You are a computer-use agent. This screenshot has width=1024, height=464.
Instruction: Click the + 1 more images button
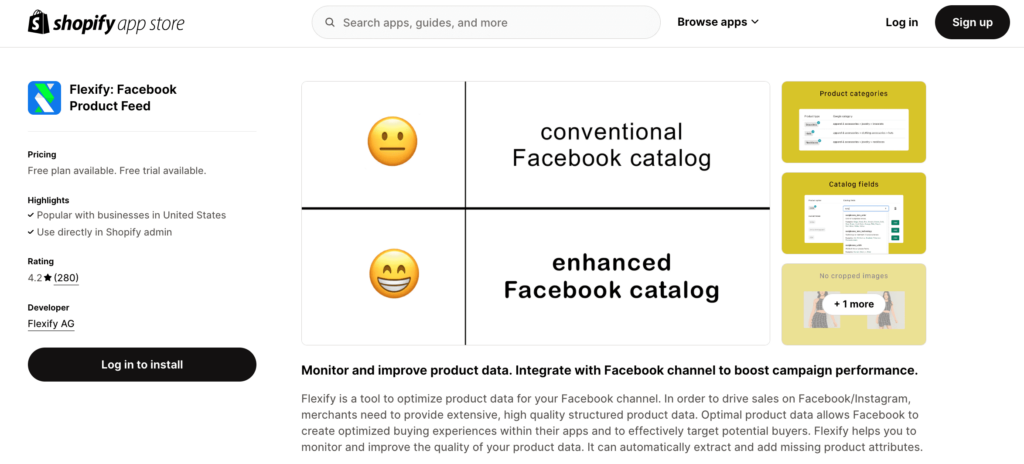[854, 304]
